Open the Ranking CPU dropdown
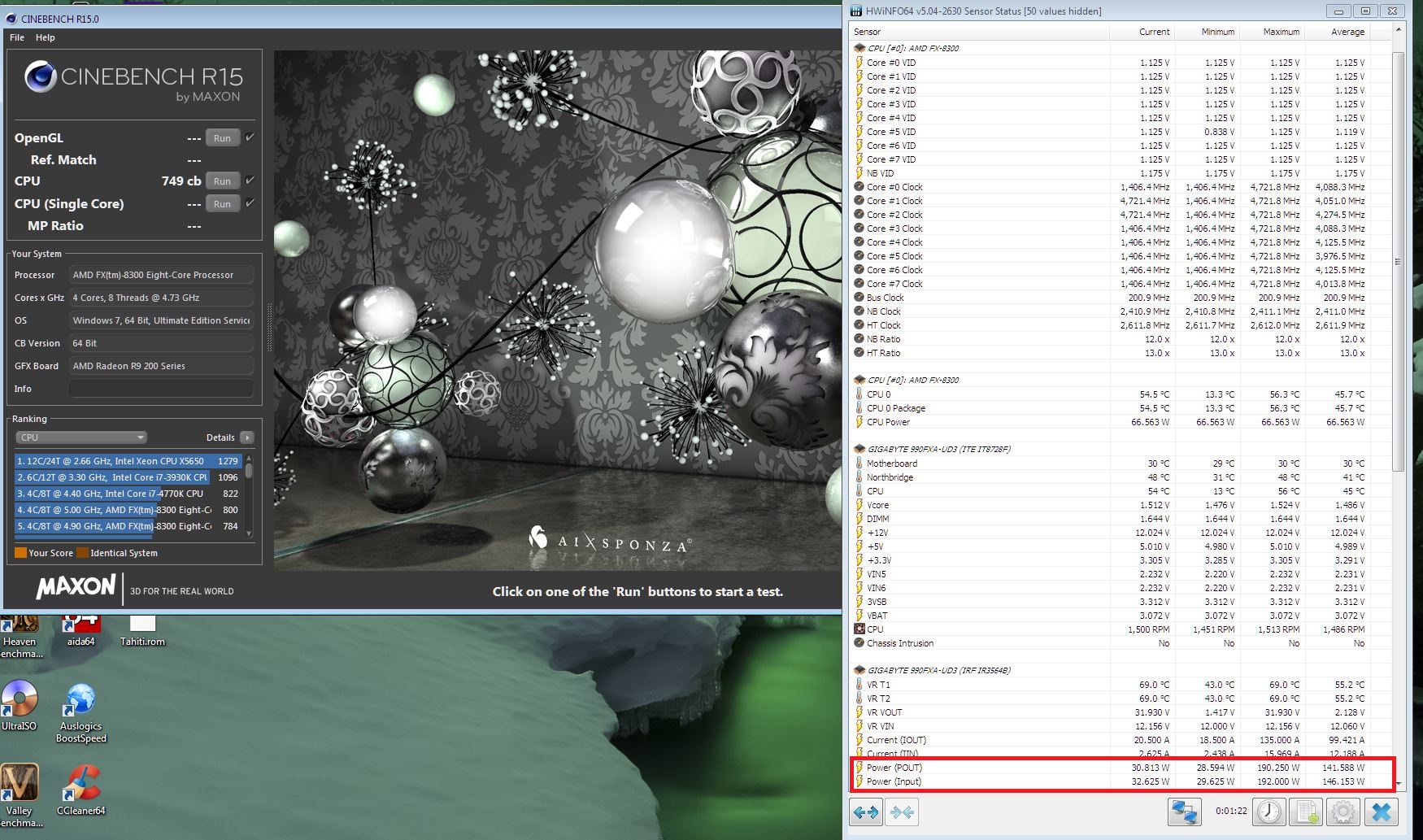The width and height of the screenshot is (1423, 840). click(81, 437)
